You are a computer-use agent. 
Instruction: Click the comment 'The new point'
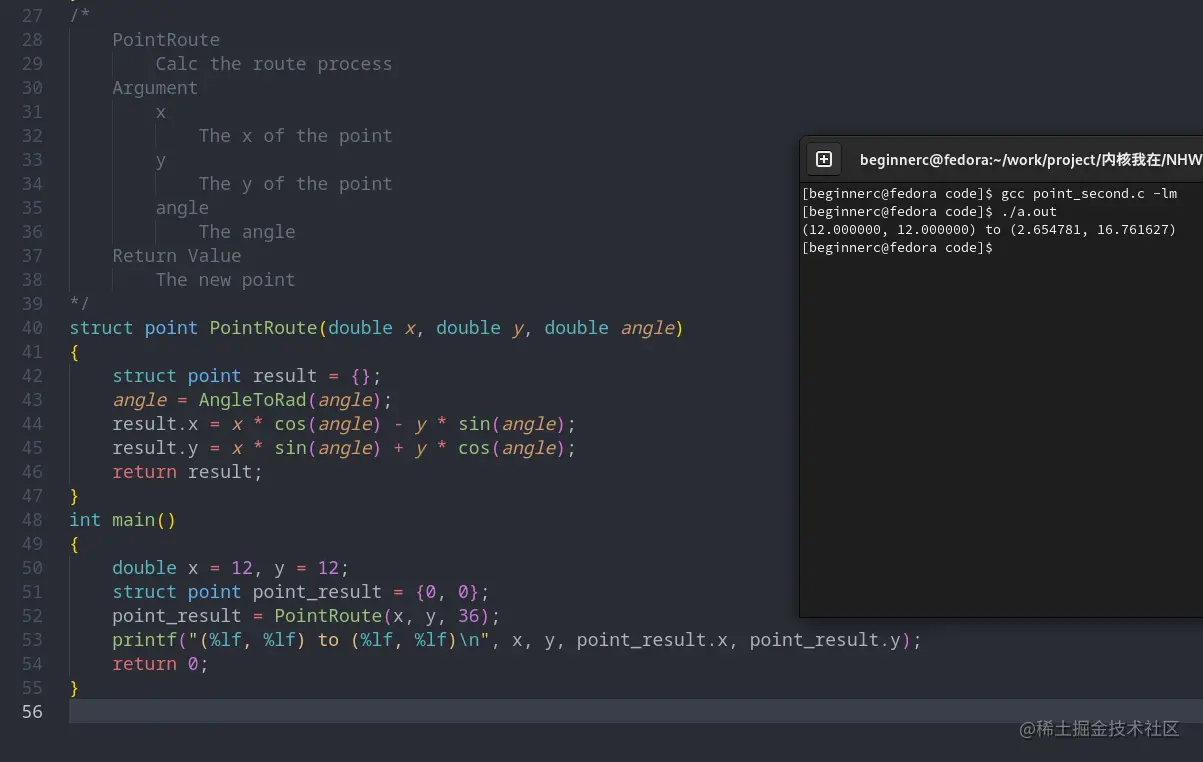point(226,280)
